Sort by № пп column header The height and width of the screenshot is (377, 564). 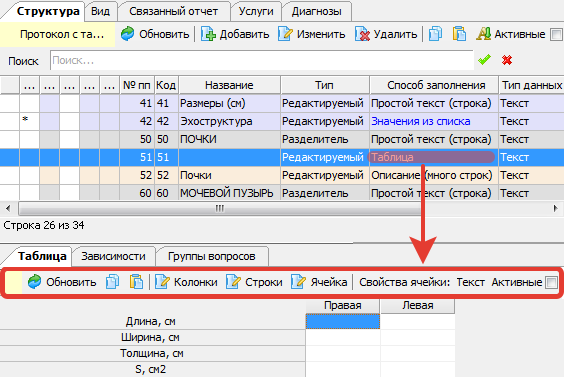tap(137, 85)
